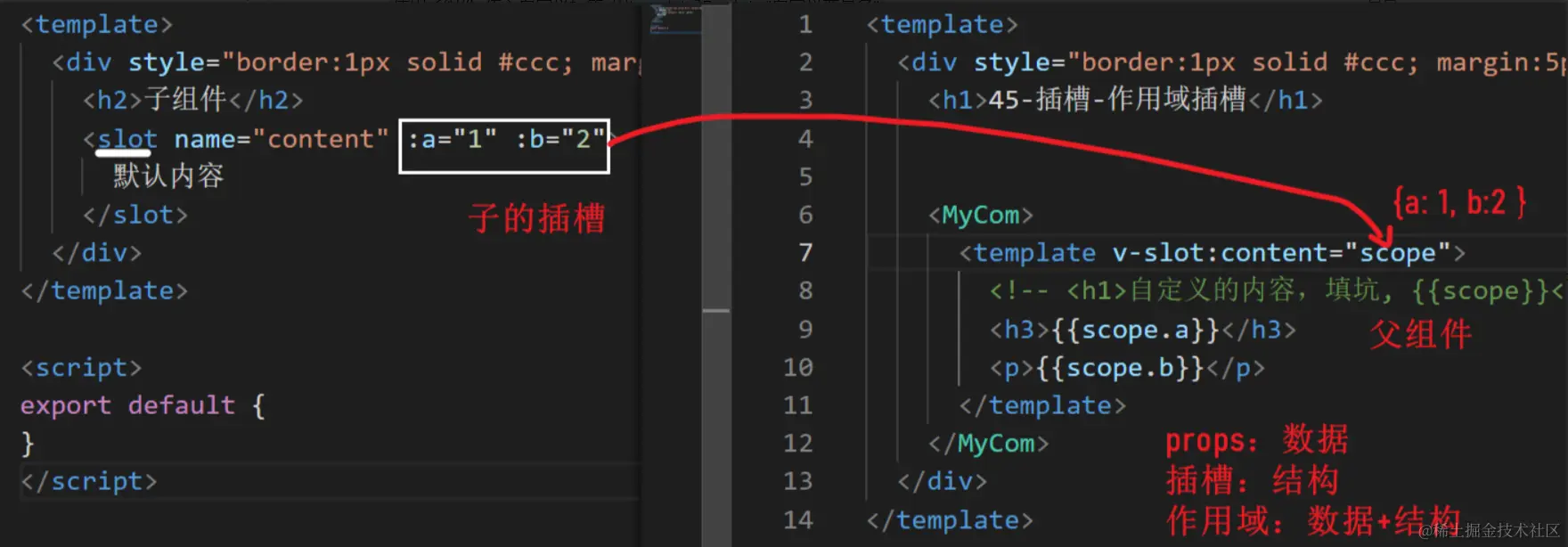This screenshot has width=1568, height=547.
Task: Click the <h1>45-插槽-作用域插槽</h1> line
Action: [x=1125, y=100]
